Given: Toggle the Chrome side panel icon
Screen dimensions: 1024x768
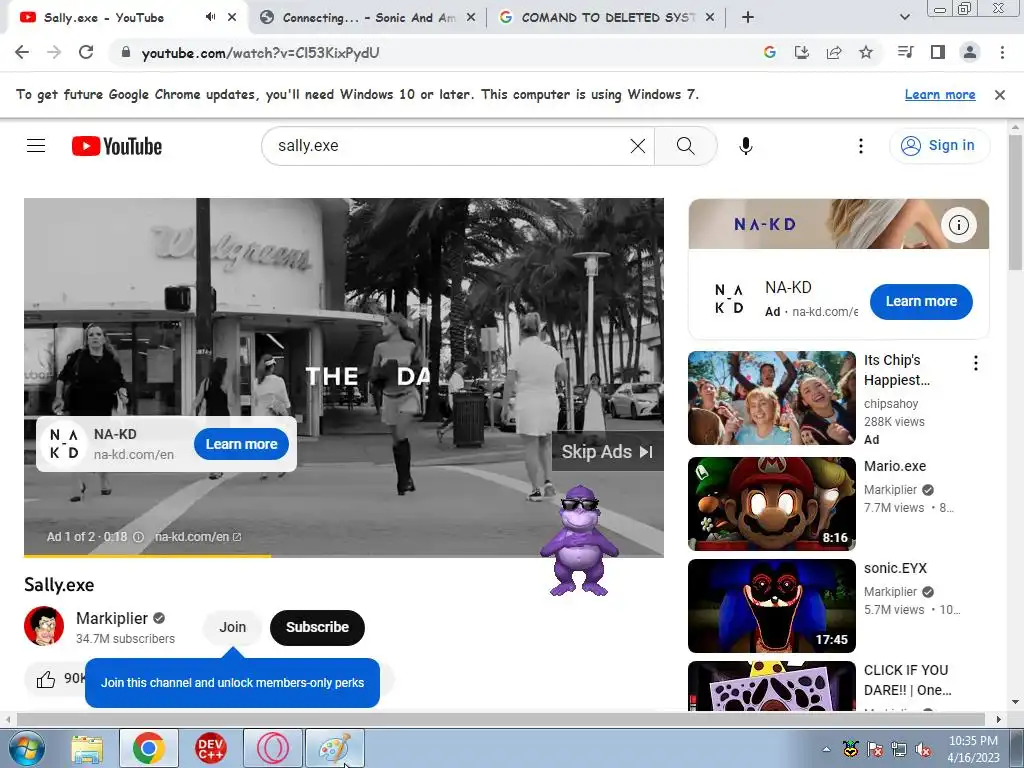Looking at the screenshot, I should coord(938,52).
